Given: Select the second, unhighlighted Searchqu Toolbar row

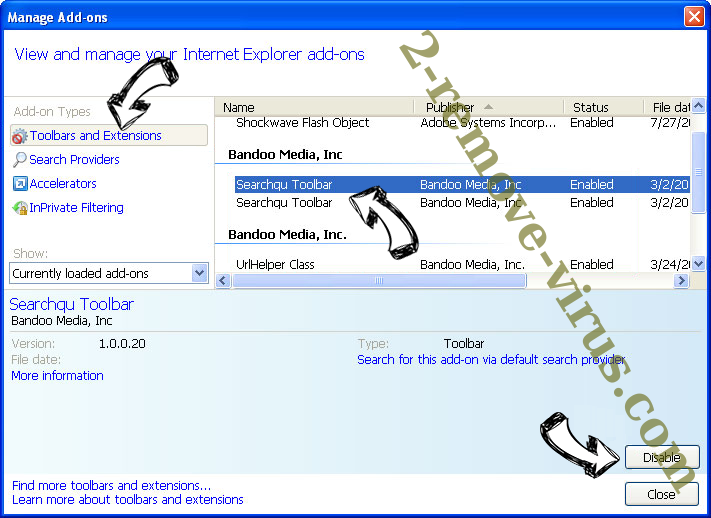Looking at the screenshot, I should click(x=462, y=203).
